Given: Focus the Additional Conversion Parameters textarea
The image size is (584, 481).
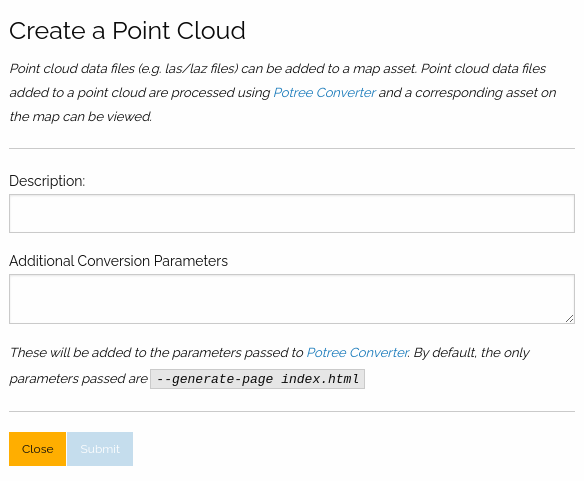Looking at the screenshot, I should pyautogui.click(x=292, y=299).
